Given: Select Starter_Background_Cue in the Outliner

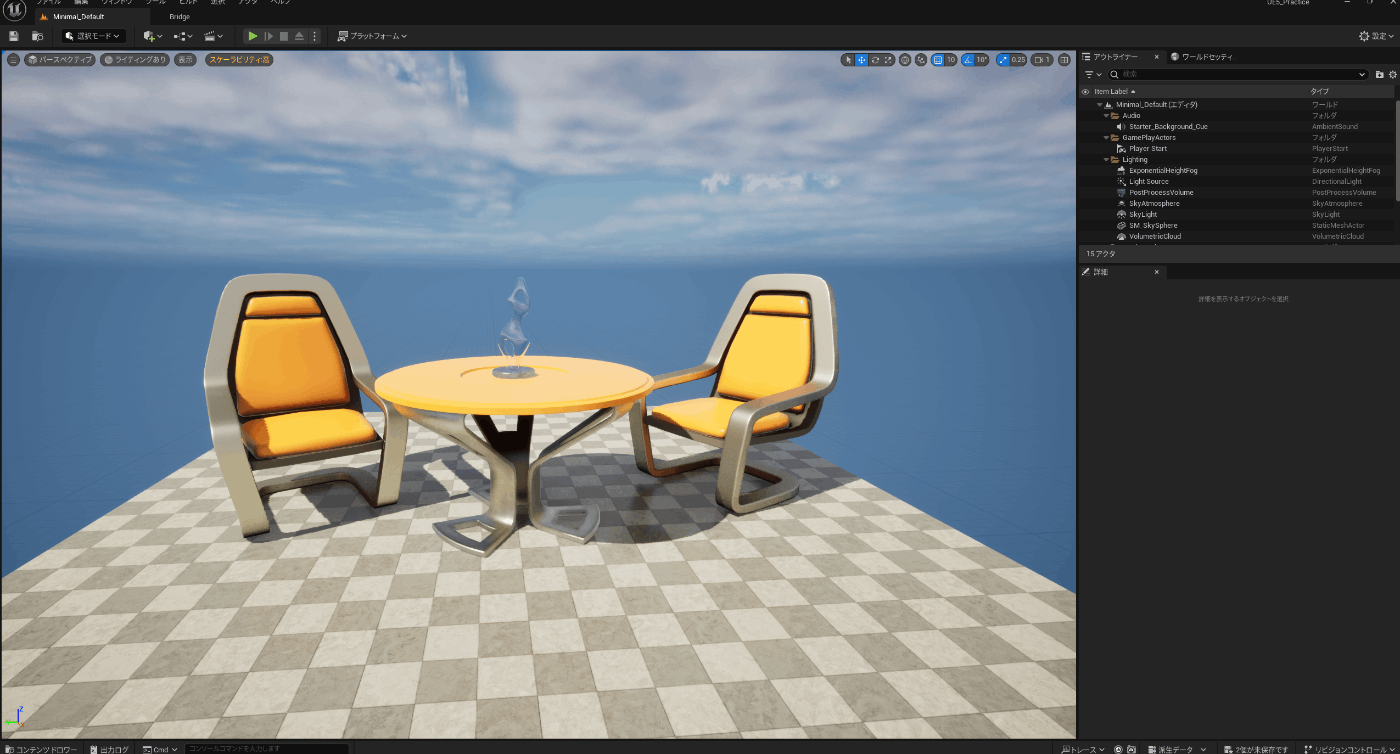Looking at the screenshot, I should click(1168, 126).
